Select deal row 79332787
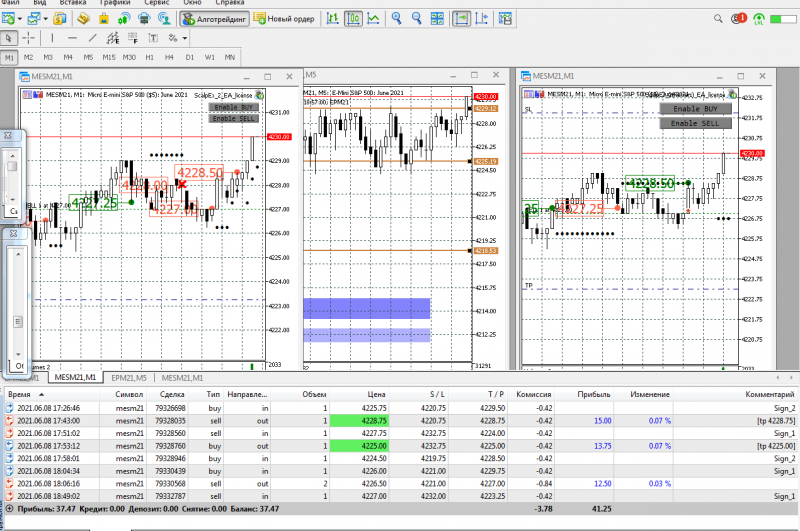The image size is (800, 531). click(401, 496)
